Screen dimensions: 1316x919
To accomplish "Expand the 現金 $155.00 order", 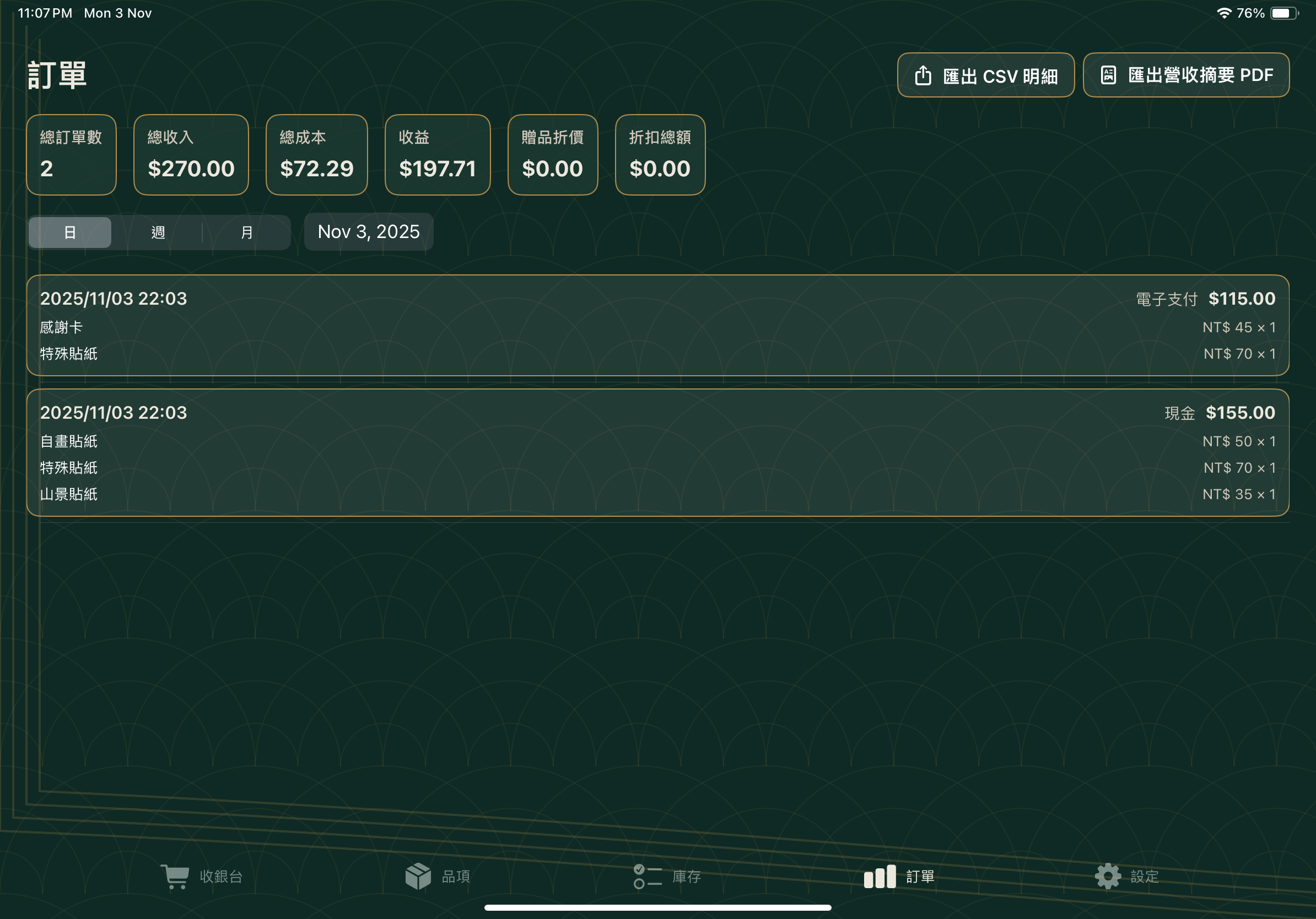I will click(657, 453).
